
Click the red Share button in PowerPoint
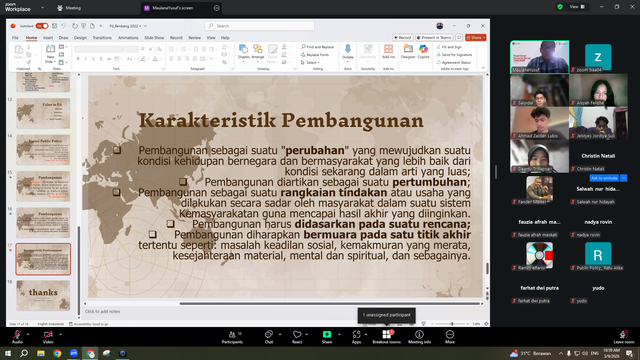pyautogui.click(x=476, y=38)
